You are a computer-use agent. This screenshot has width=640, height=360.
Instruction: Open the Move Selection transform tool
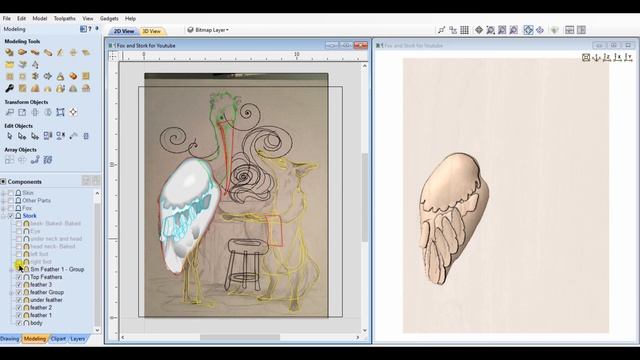pos(9,112)
